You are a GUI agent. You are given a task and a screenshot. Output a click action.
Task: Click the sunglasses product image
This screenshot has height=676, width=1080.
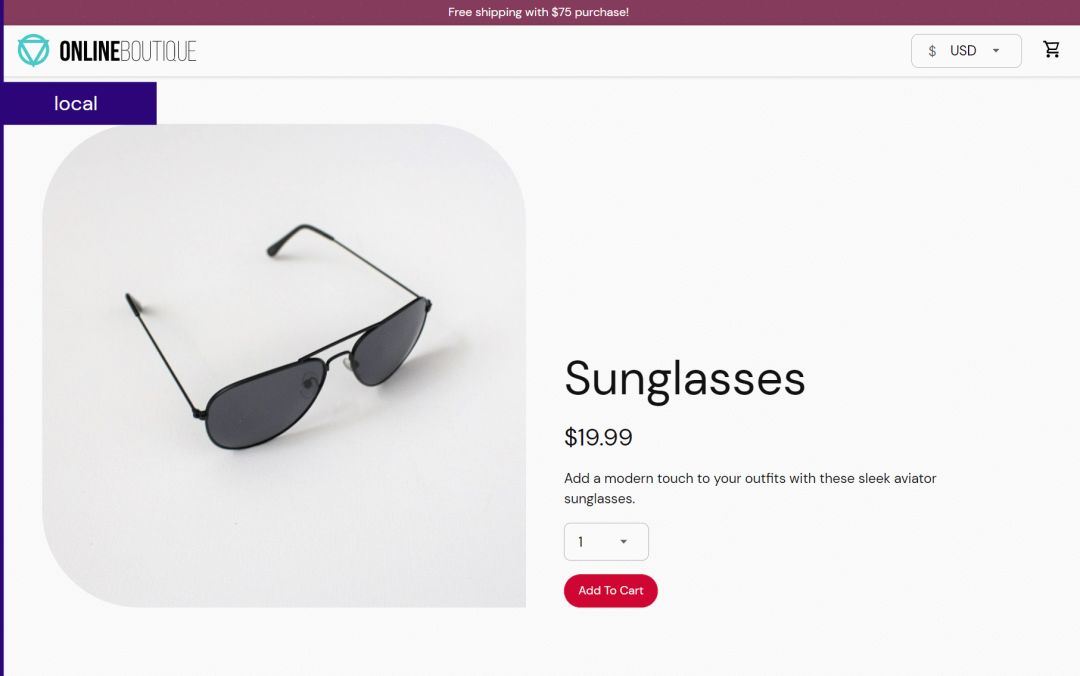click(284, 365)
